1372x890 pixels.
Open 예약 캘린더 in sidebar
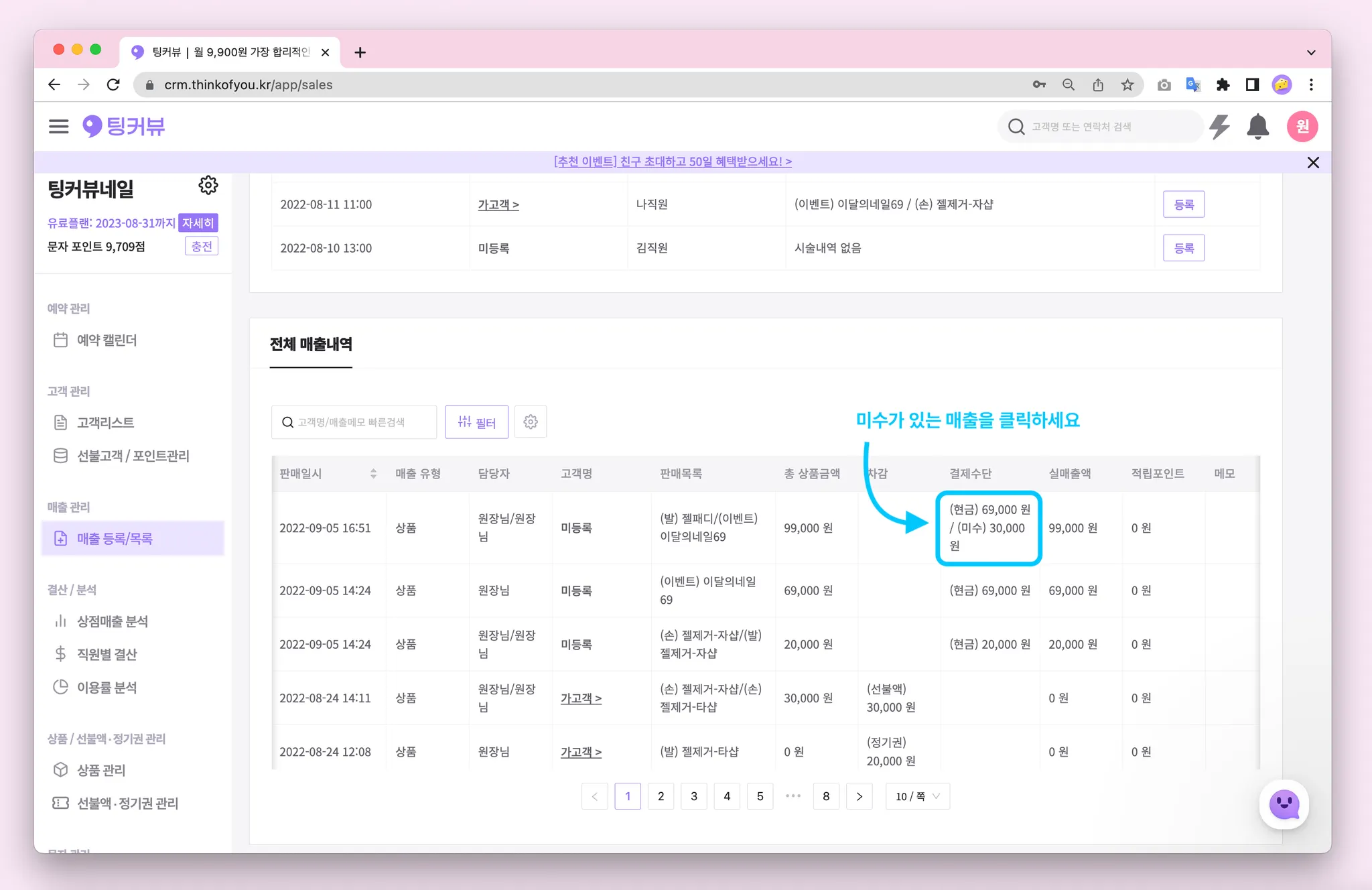click(x=107, y=340)
